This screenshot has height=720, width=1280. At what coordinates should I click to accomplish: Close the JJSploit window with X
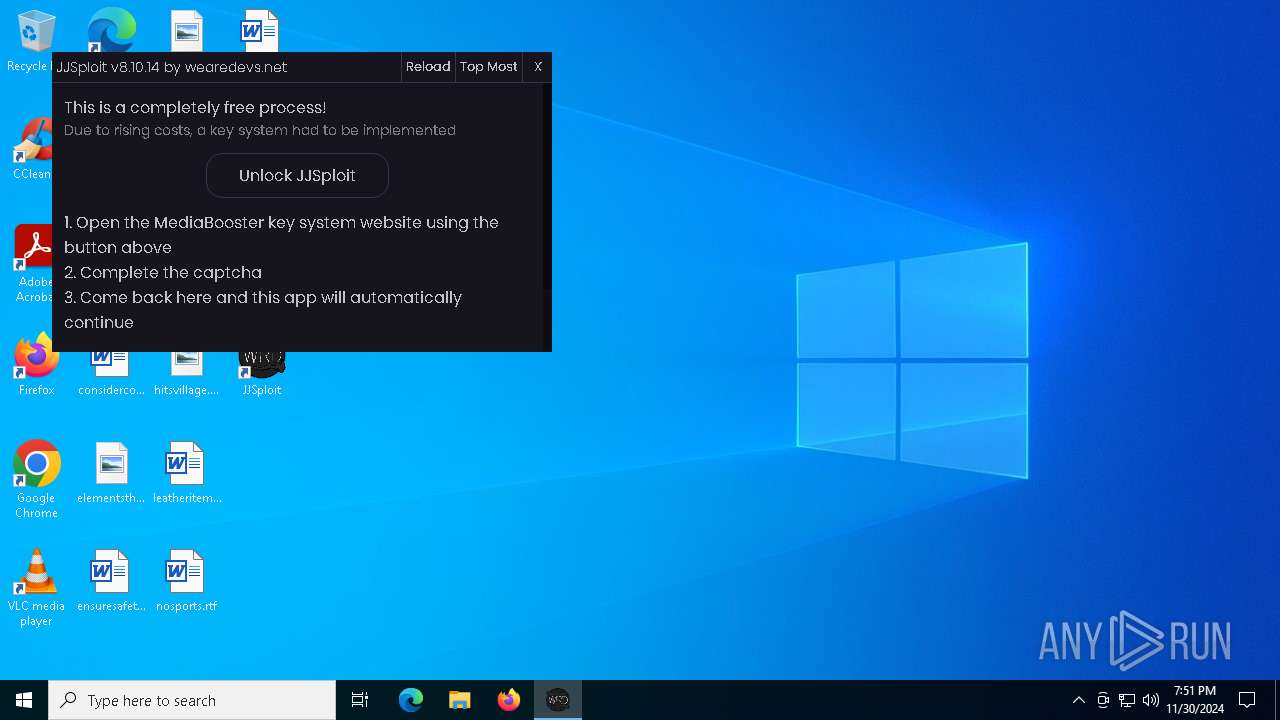[538, 67]
